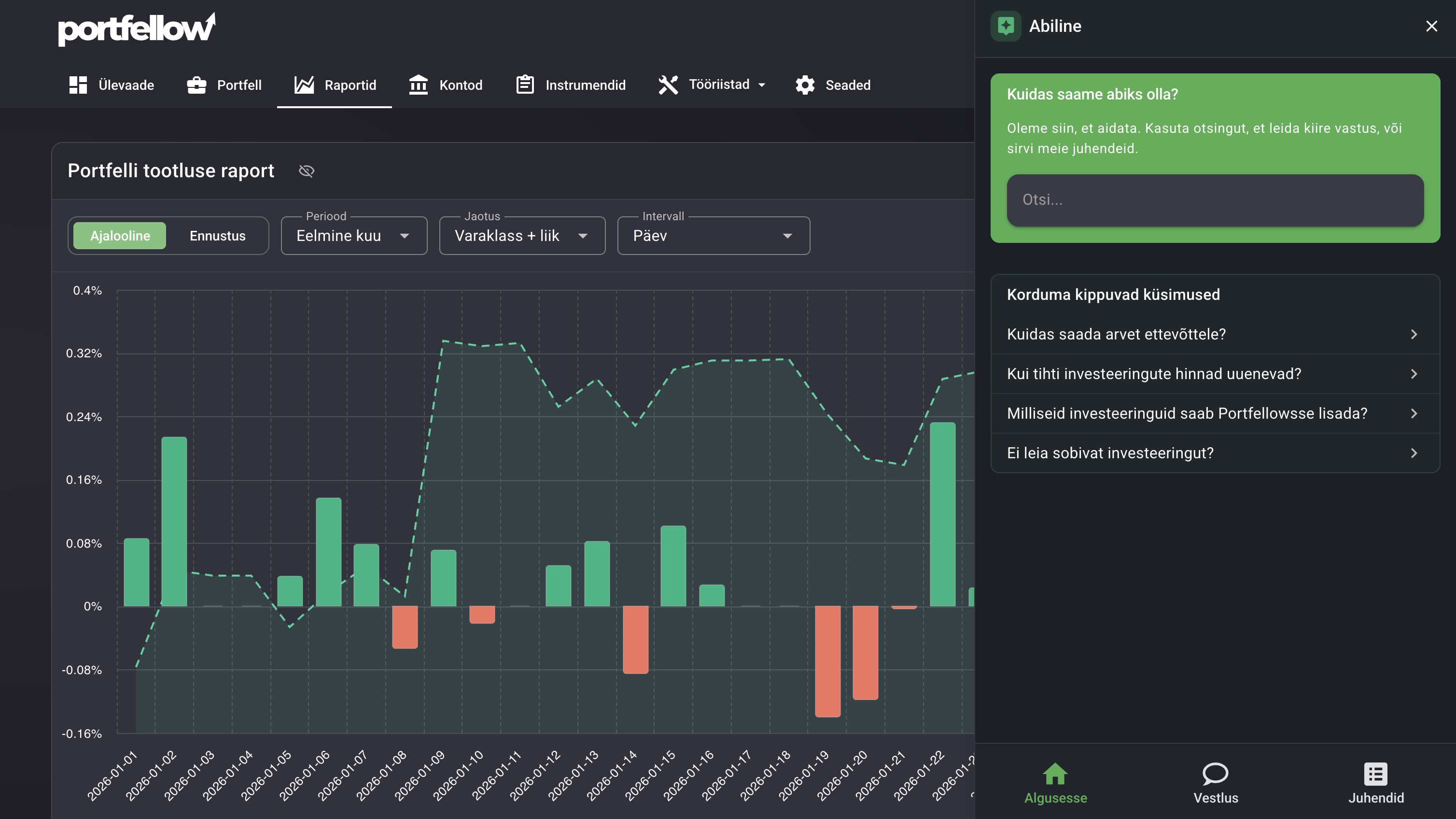Click the Otsi search field

(x=1215, y=200)
